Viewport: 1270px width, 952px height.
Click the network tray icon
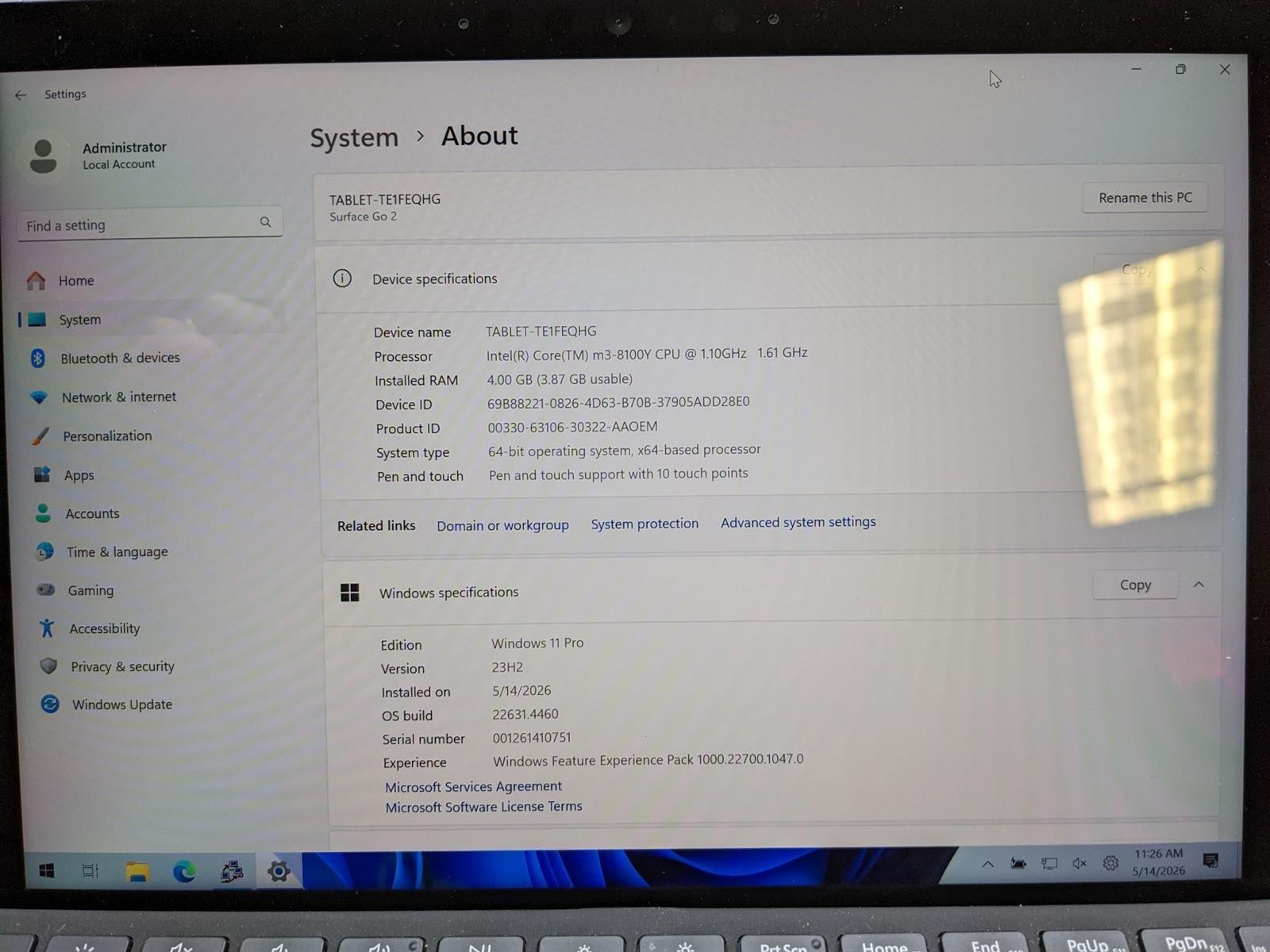(x=1049, y=863)
